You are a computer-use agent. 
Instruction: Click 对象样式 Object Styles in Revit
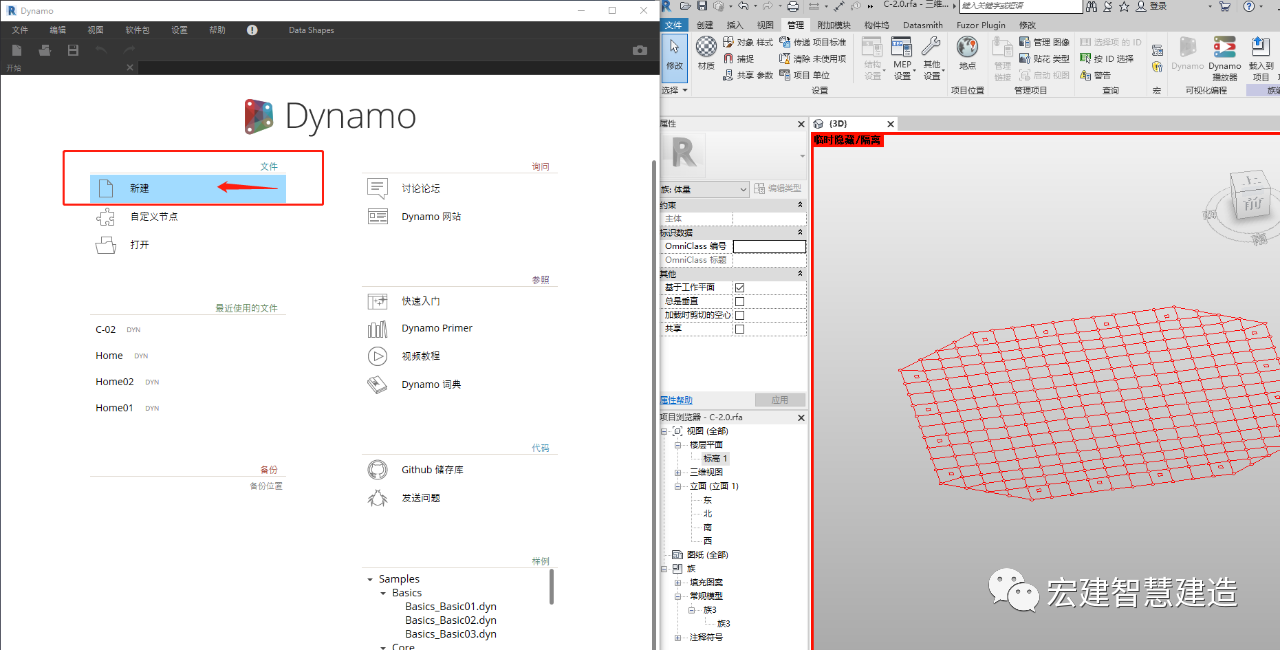tap(748, 42)
